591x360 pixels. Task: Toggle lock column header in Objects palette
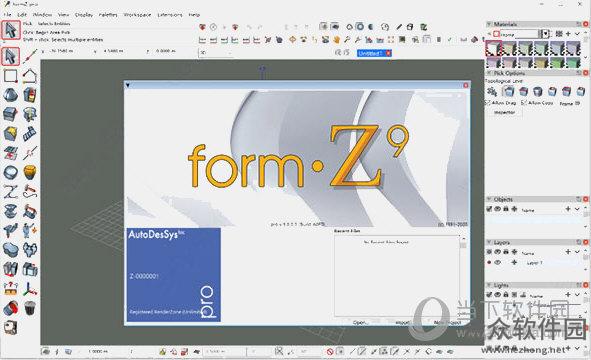click(x=506, y=209)
